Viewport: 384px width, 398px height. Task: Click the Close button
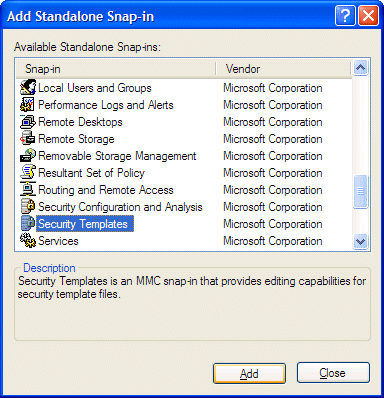(x=333, y=373)
